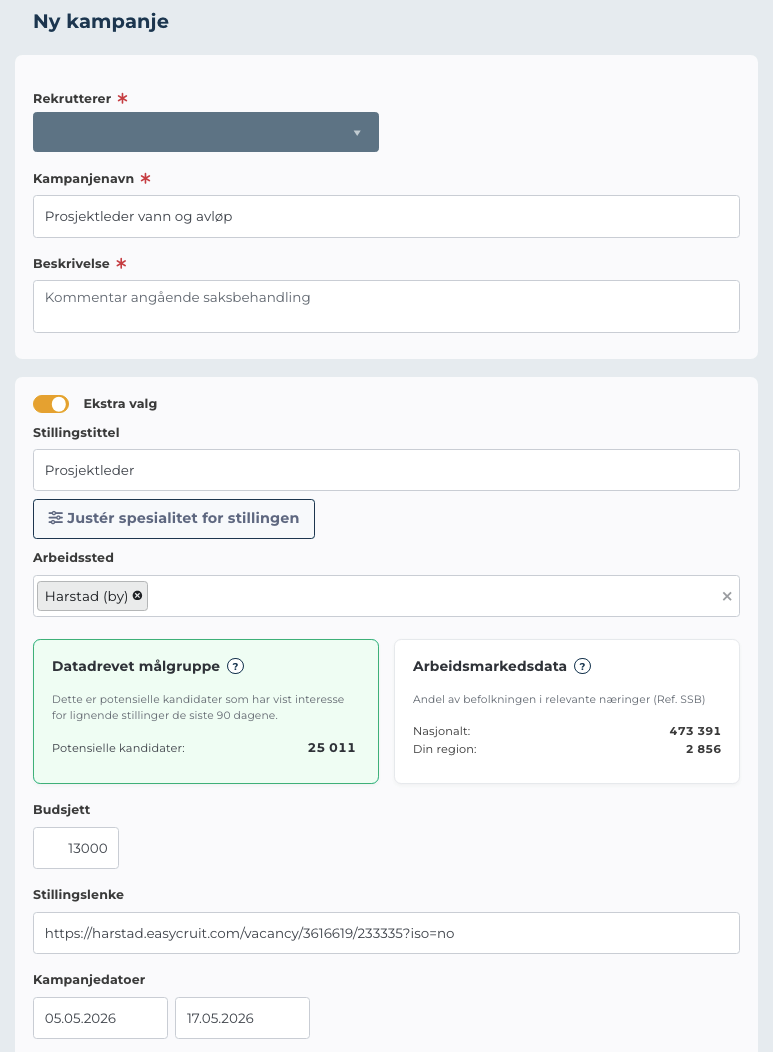The height and width of the screenshot is (1052, 773).
Task: Open the question mark tooltip for Arbeidsmarkedsdata
Action: pyautogui.click(x=582, y=666)
